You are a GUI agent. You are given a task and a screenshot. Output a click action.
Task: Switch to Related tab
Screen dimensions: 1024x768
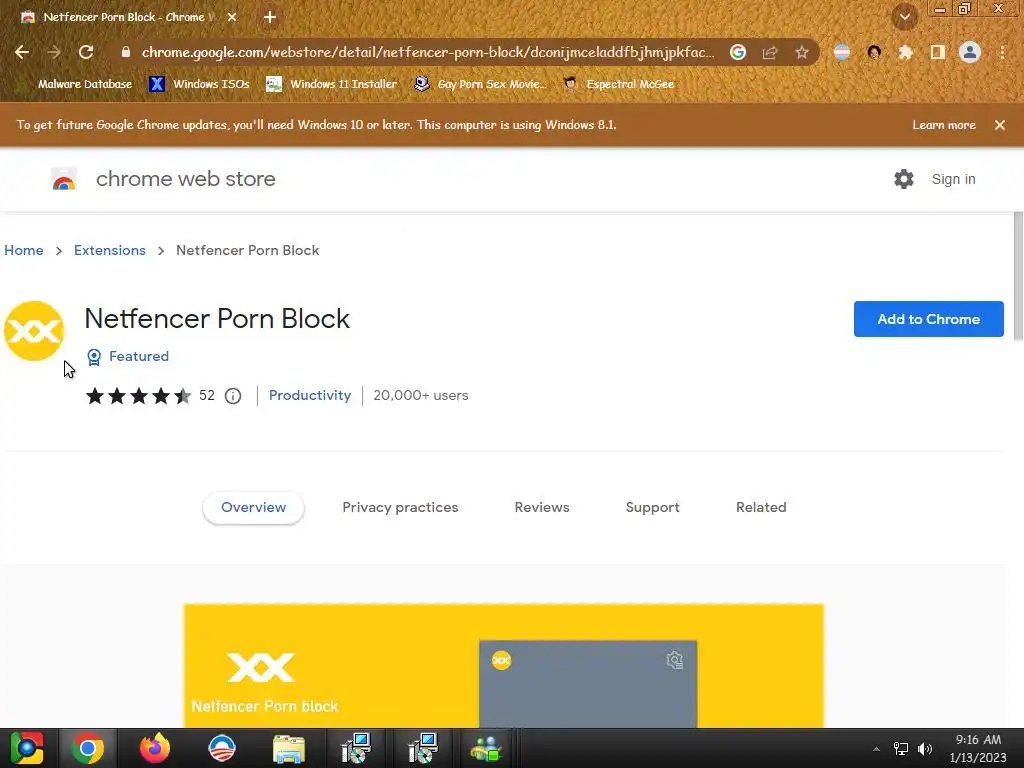761,507
